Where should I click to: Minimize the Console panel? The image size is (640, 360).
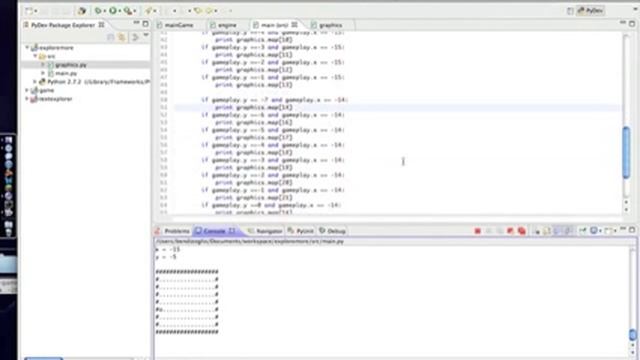[623, 230]
